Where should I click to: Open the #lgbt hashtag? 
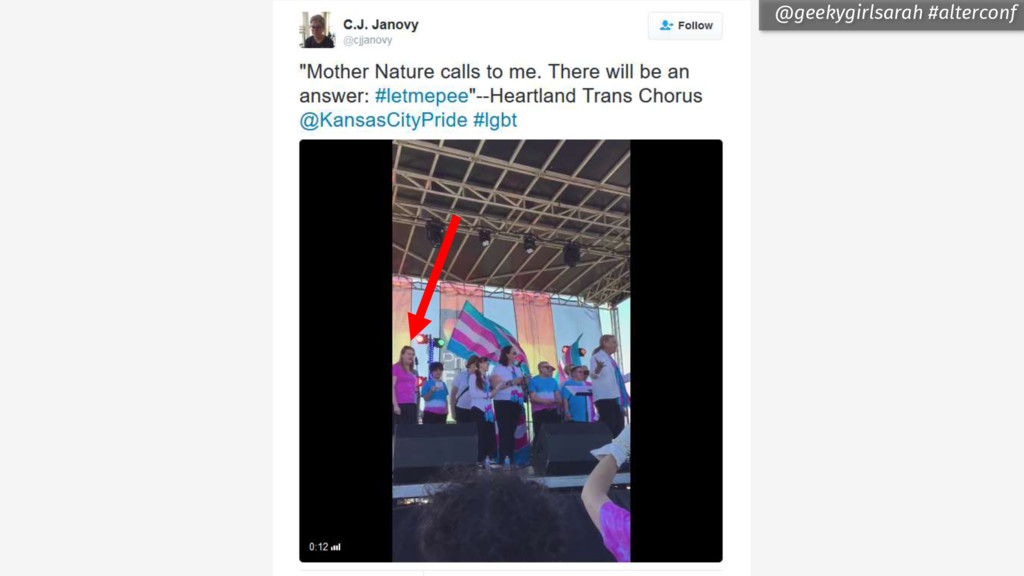click(x=495, y=120)
